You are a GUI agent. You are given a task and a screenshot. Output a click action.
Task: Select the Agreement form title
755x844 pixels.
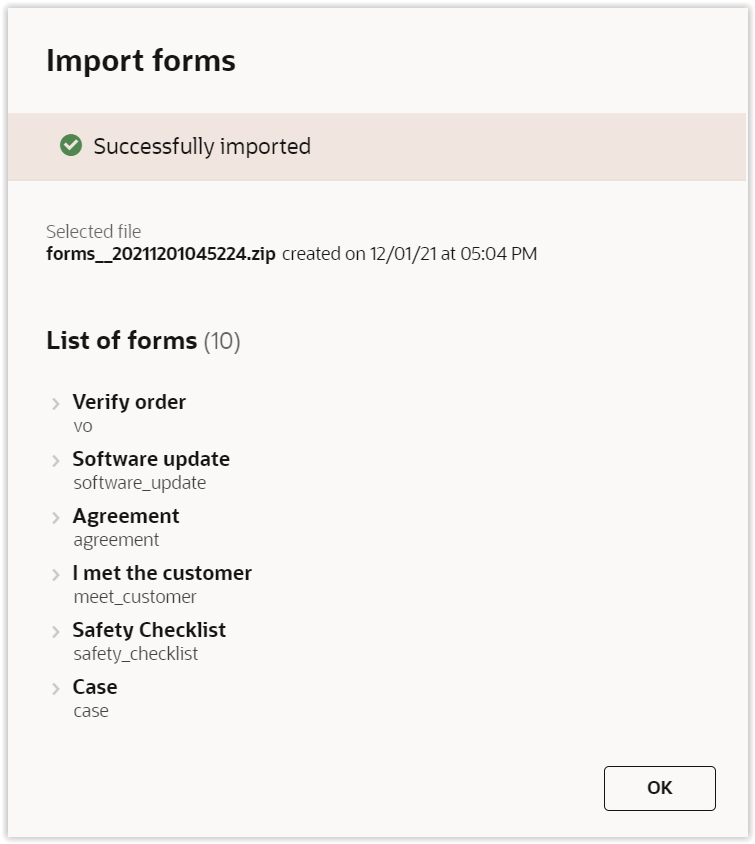click(126, 516)
